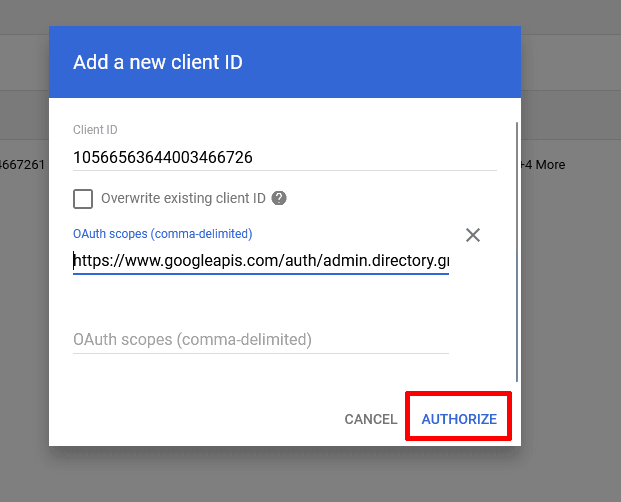The image size is (621, 502).
Task: Select the empty OAuth scopes field
Action: click(261, 340)
